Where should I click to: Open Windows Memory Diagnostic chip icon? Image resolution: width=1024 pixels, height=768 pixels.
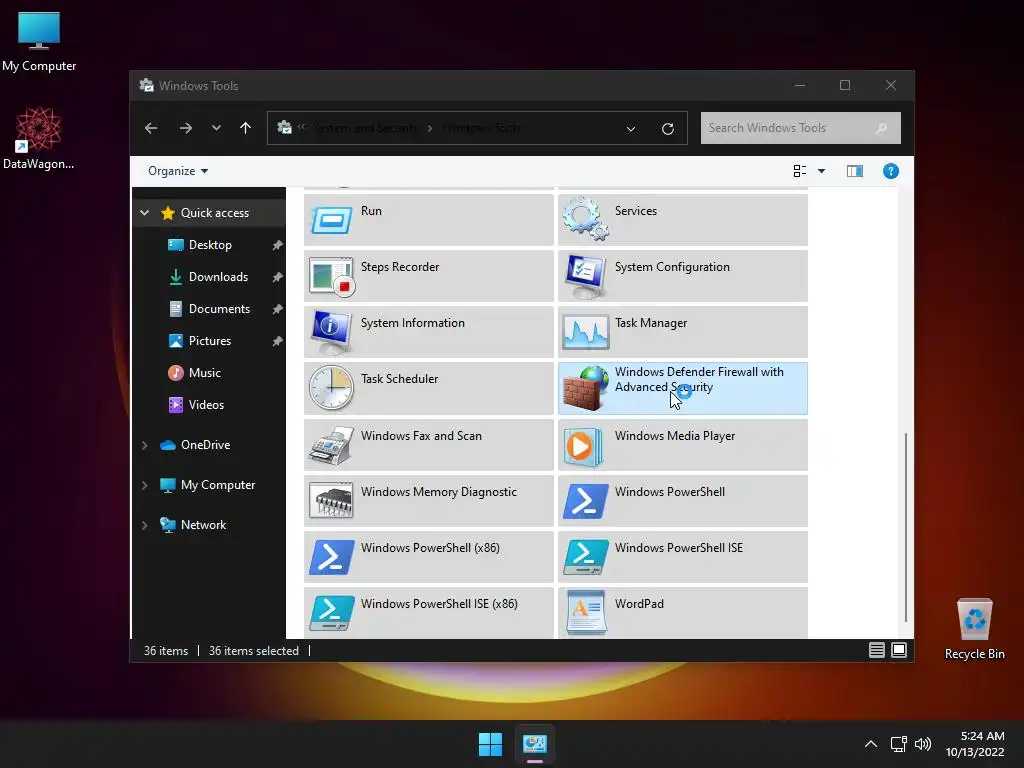(332, 500)
